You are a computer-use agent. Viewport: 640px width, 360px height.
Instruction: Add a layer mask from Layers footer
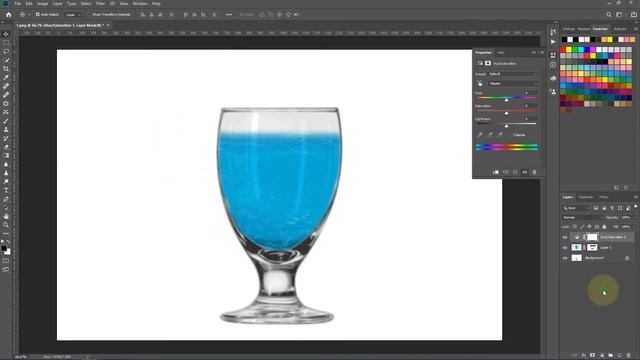click(x=593, y=356)
